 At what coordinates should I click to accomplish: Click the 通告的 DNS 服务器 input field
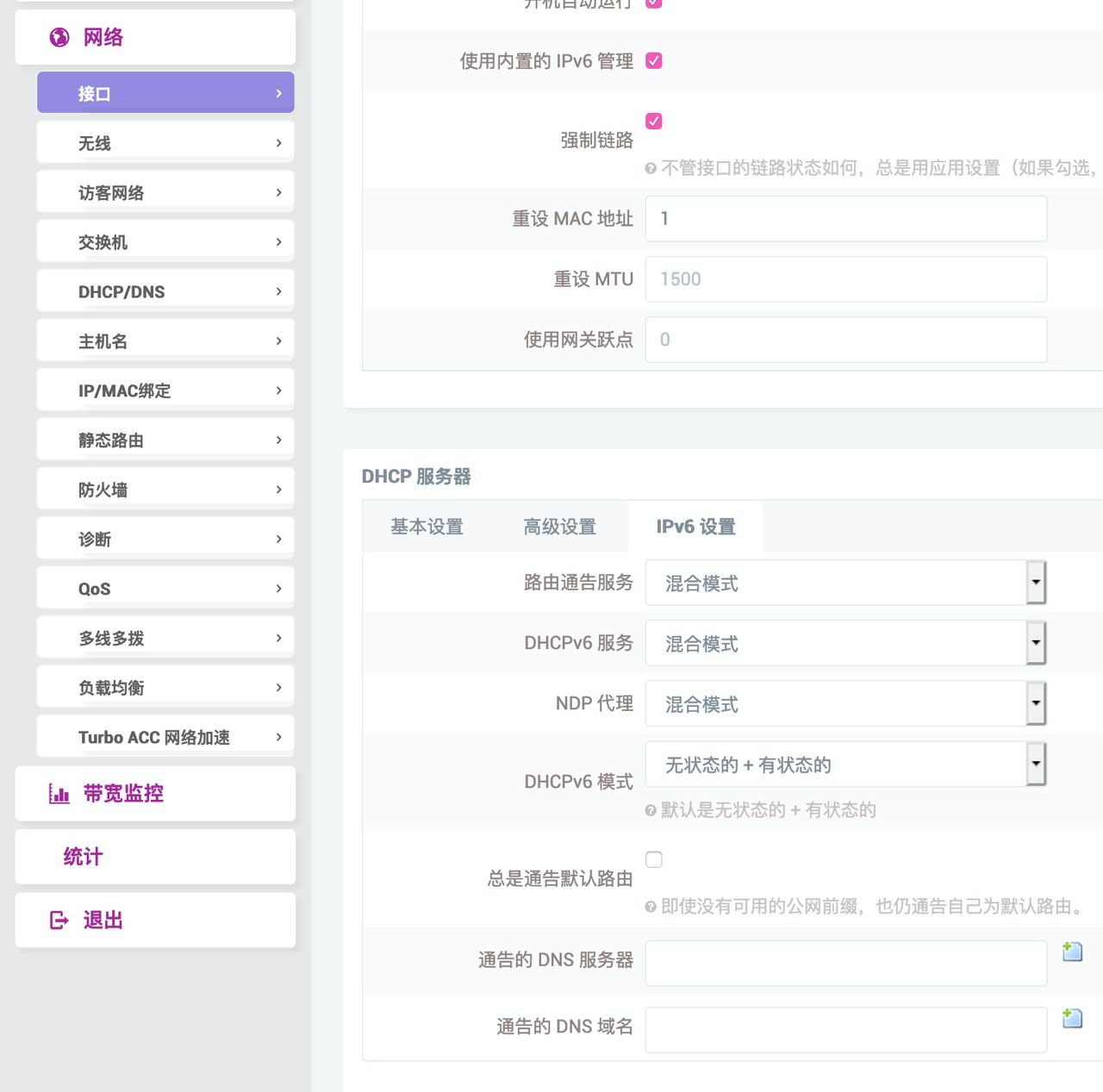[x=846, y=964]
